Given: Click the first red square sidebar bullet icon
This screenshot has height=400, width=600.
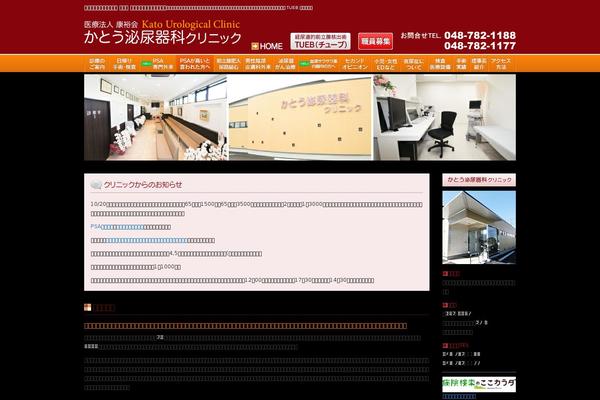Looking at the screenshot, I should coord(445,273).
